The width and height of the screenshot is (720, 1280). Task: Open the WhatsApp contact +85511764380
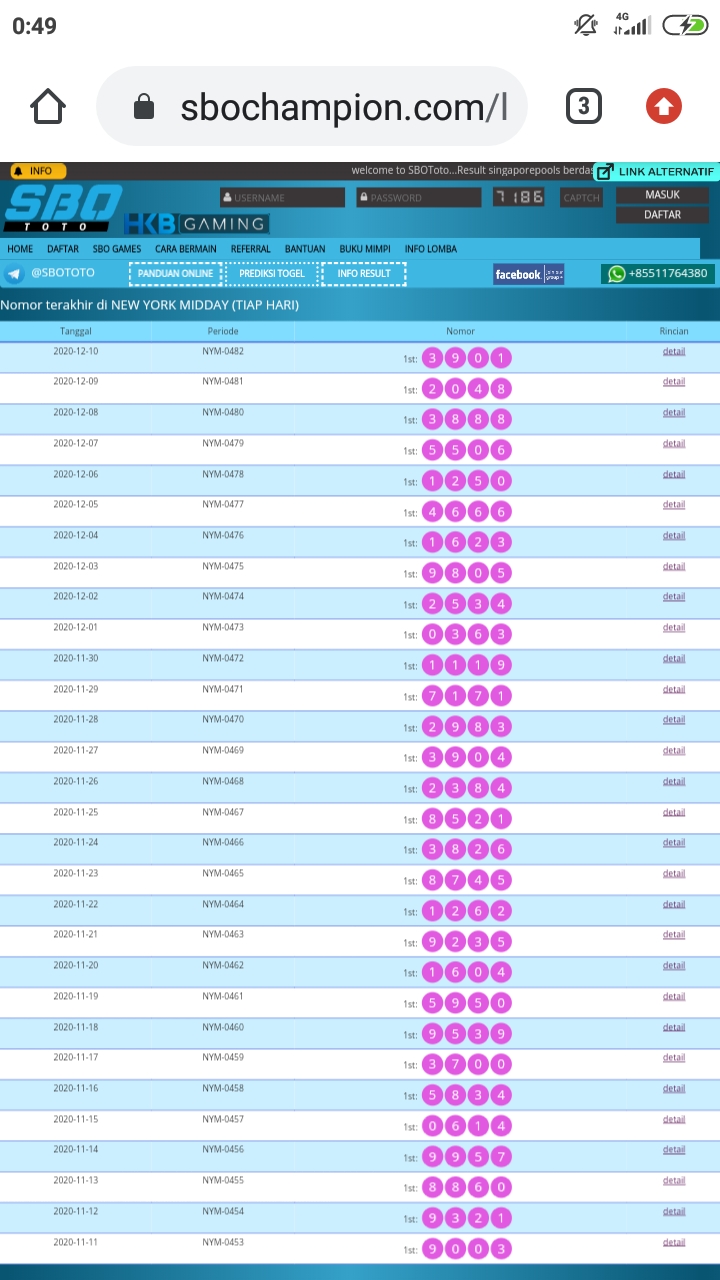(658, 274)
